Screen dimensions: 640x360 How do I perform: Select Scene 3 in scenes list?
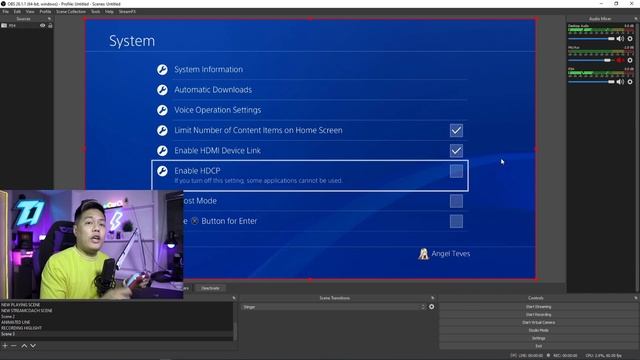116,334
